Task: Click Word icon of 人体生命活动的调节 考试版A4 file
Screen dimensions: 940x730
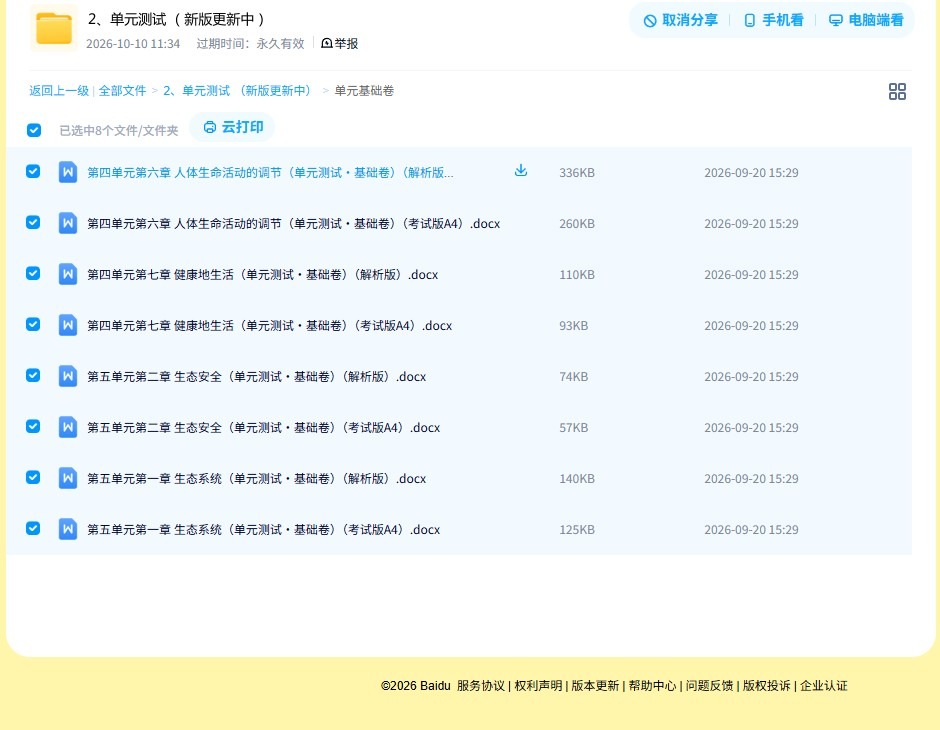Action: click(68, 223)
